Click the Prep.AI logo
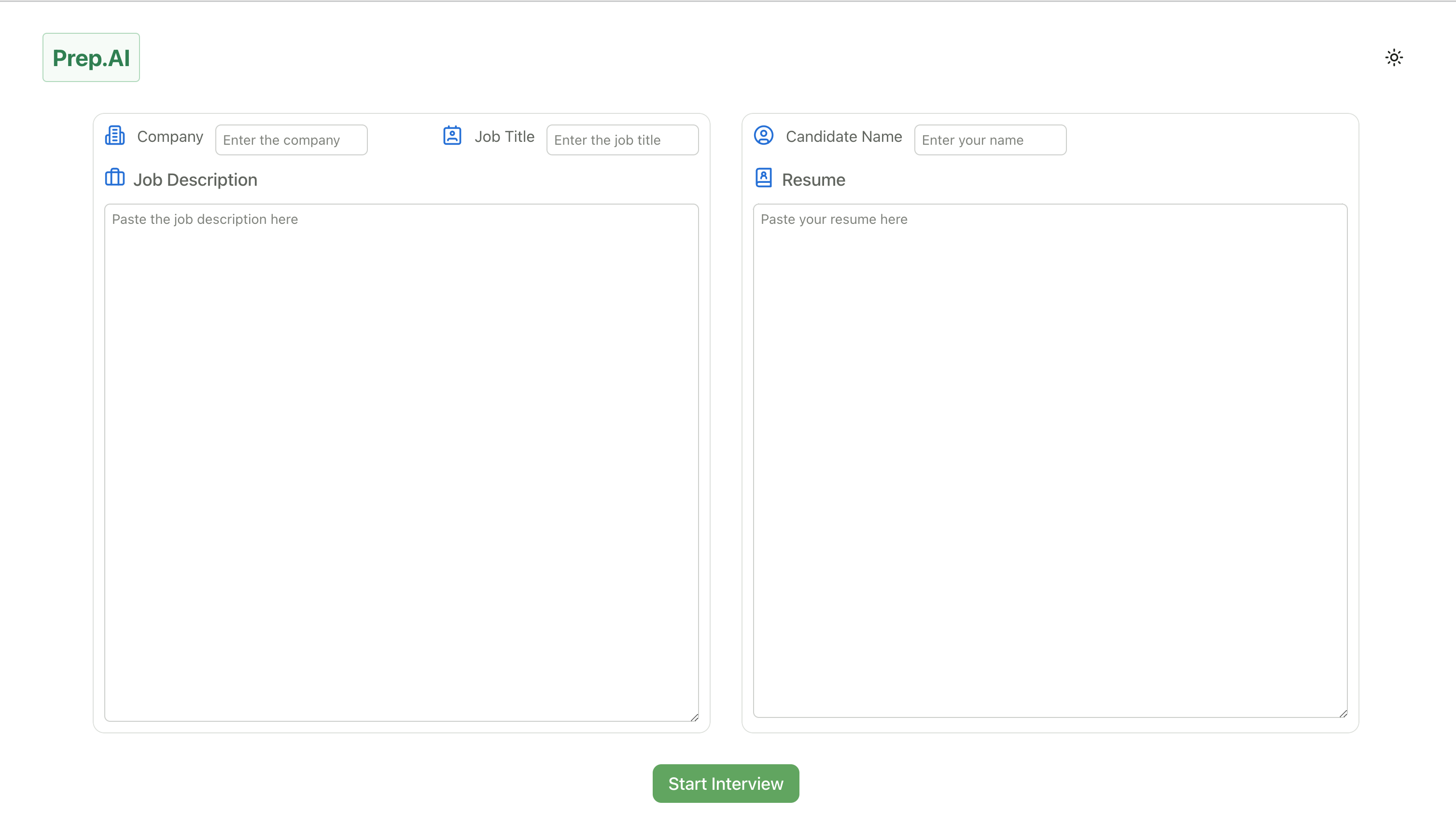Image resolution: width=1456 pixels, height=826 pixels. coord(91,58)
